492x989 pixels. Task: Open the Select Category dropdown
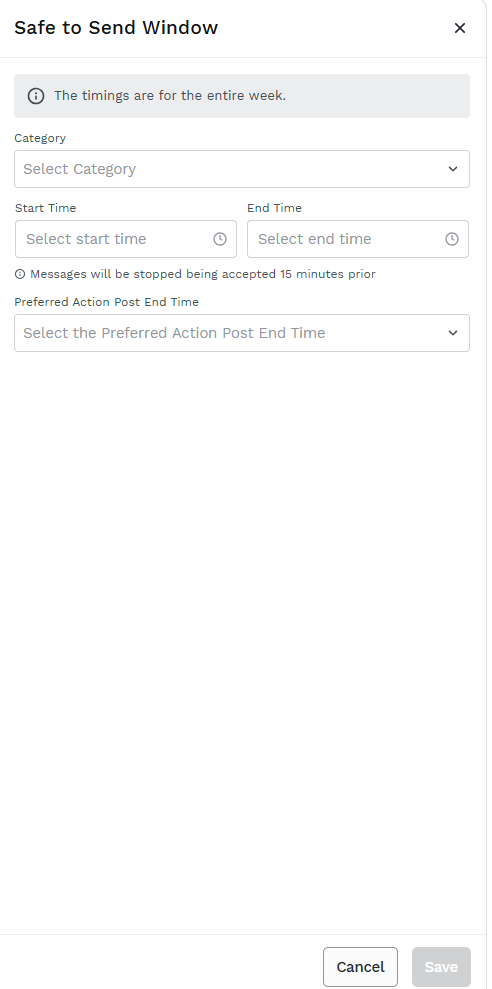[x=242, y=169]
